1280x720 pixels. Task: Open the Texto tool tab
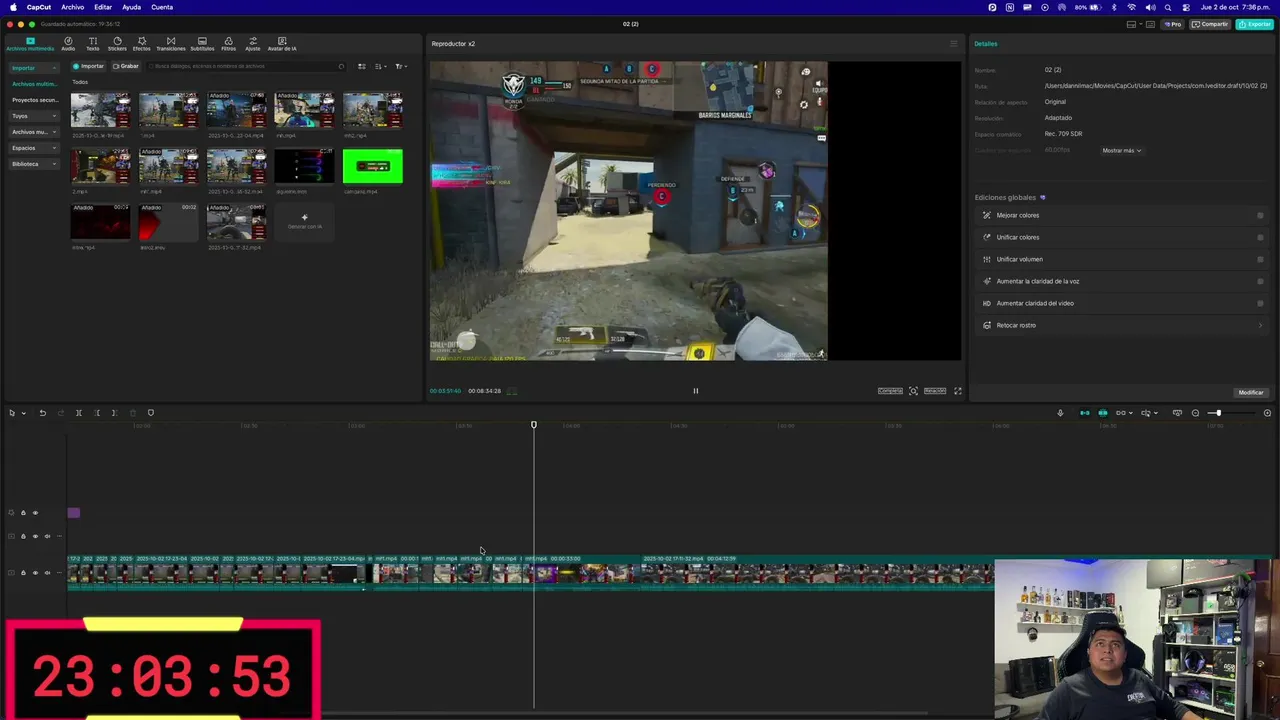[x=92, y=44]
